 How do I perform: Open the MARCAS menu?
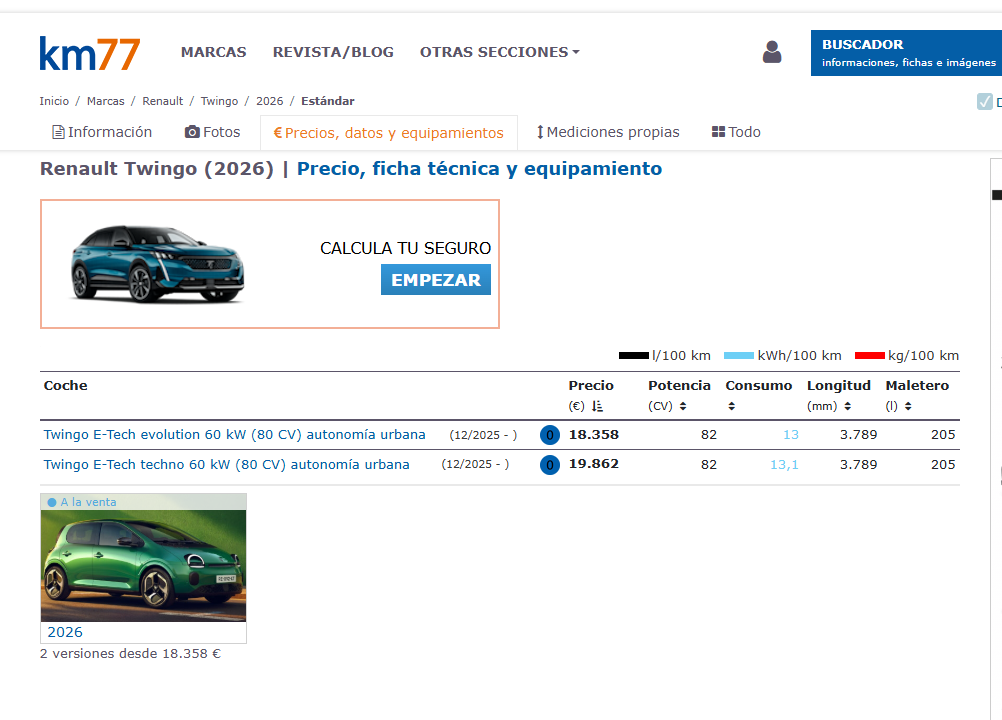(x=213, y=52)
